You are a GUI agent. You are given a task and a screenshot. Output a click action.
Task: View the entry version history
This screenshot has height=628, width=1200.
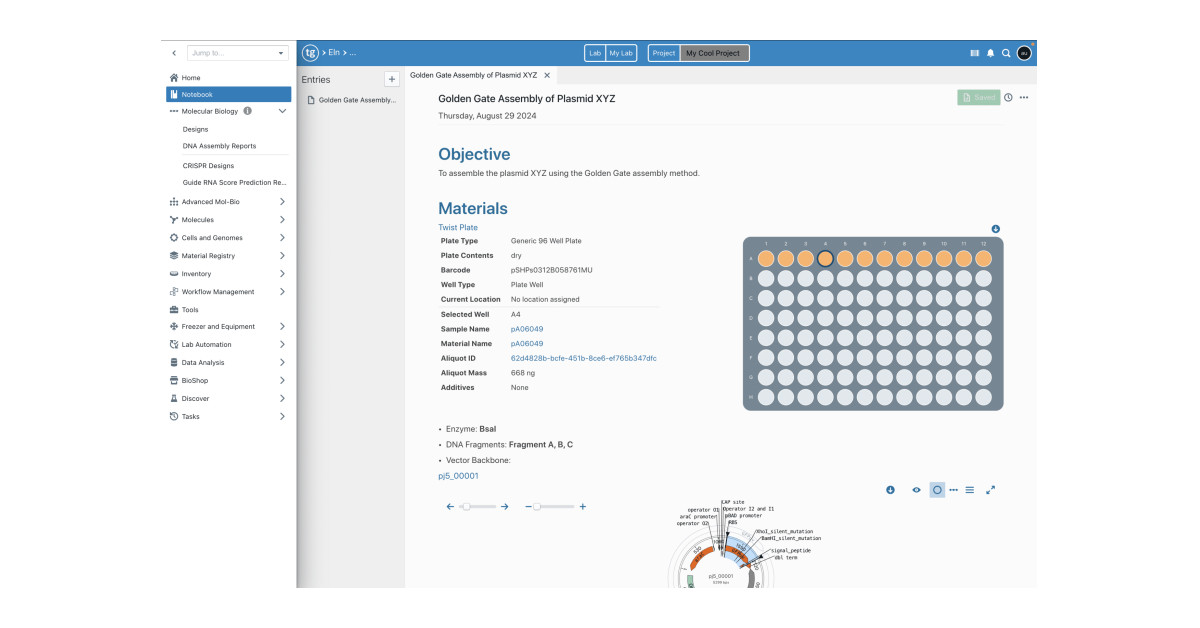[x=1008, y=97]
